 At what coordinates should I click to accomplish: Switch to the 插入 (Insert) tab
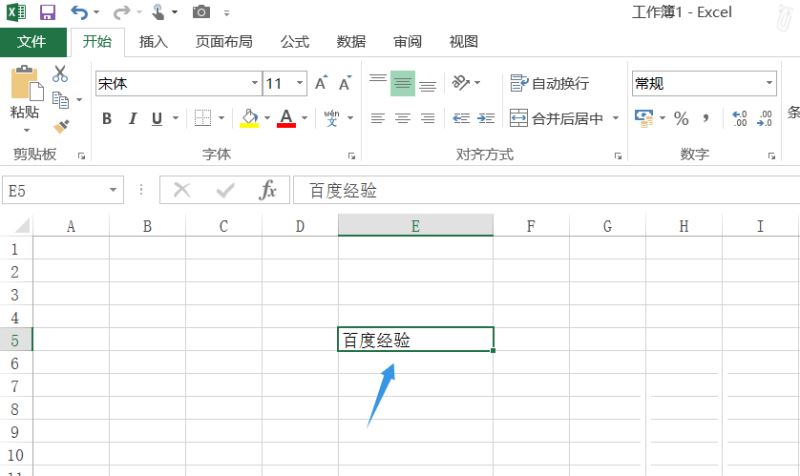(x=153, y=42)
